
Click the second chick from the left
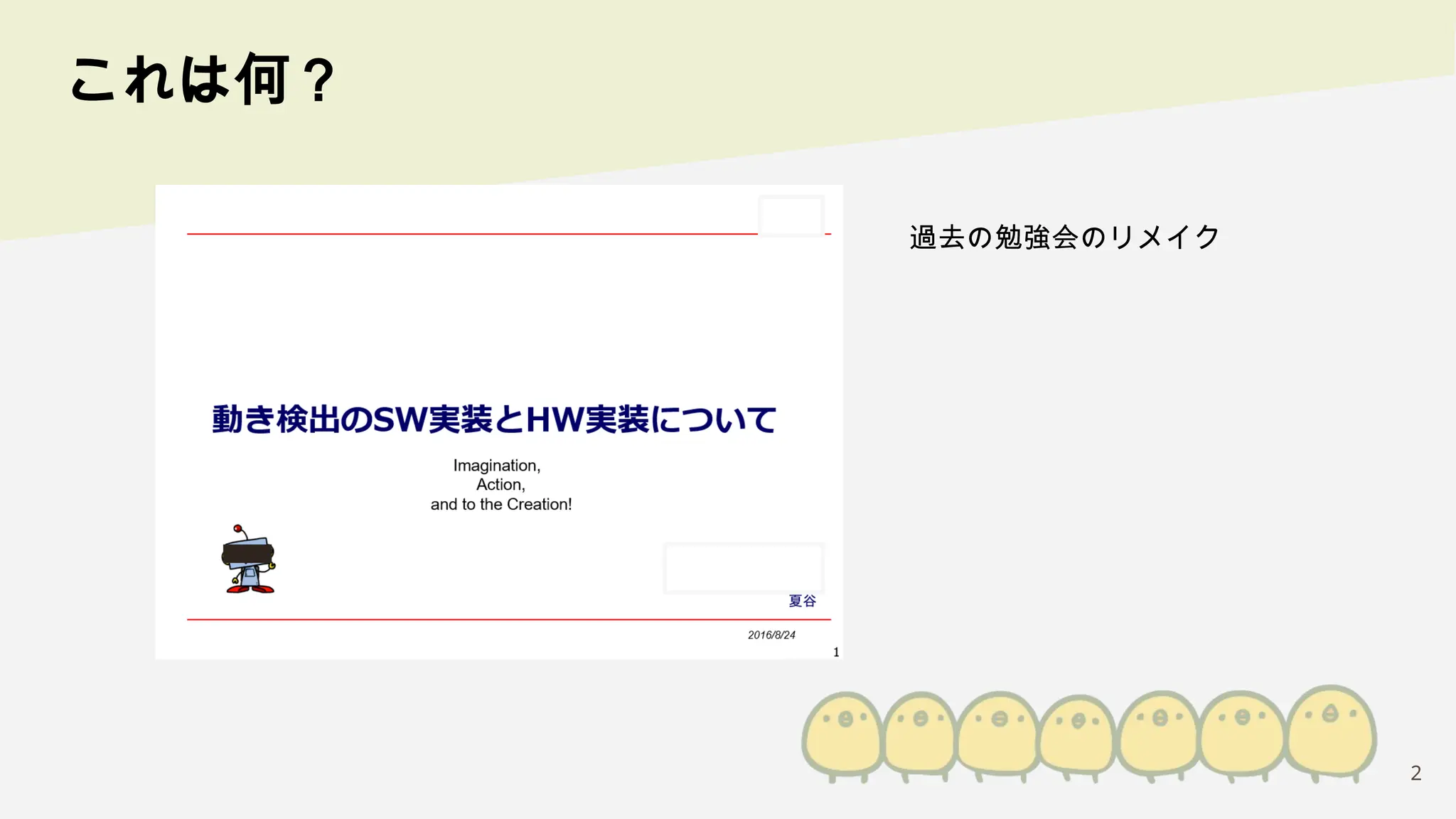pos(920,734)
